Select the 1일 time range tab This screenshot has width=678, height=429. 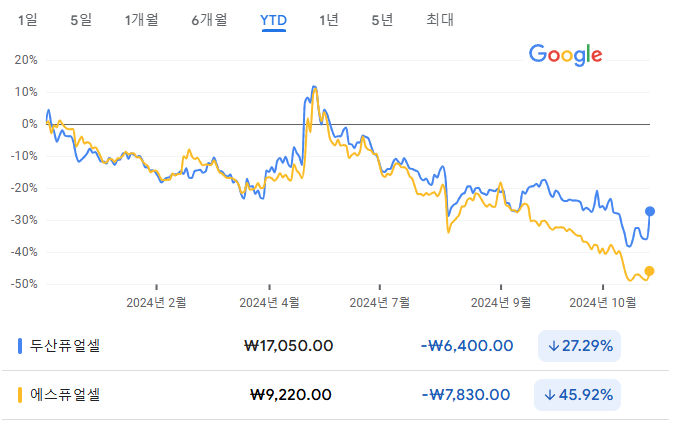(x=27, y=20)
